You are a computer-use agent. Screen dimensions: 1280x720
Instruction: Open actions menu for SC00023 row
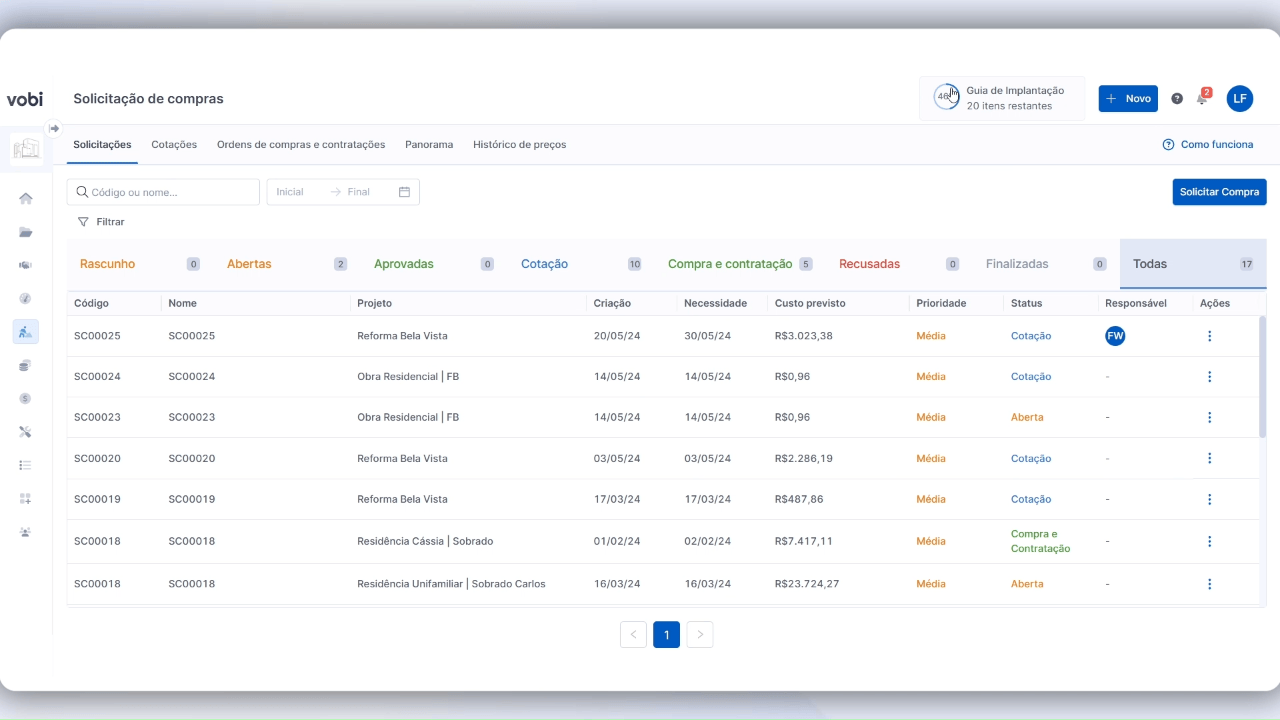(1209, 417)
